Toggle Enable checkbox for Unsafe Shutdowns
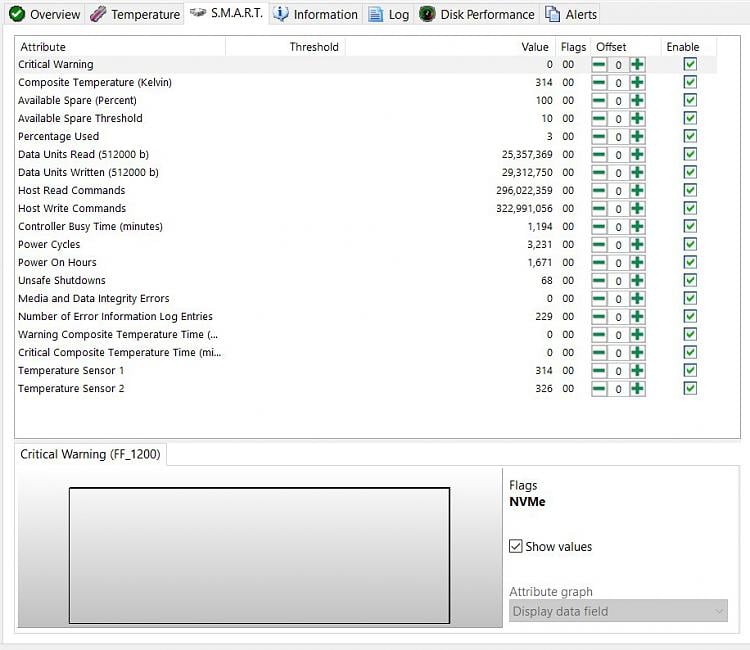This screenshot has height=650, width=750. click(x=690, y=280)
